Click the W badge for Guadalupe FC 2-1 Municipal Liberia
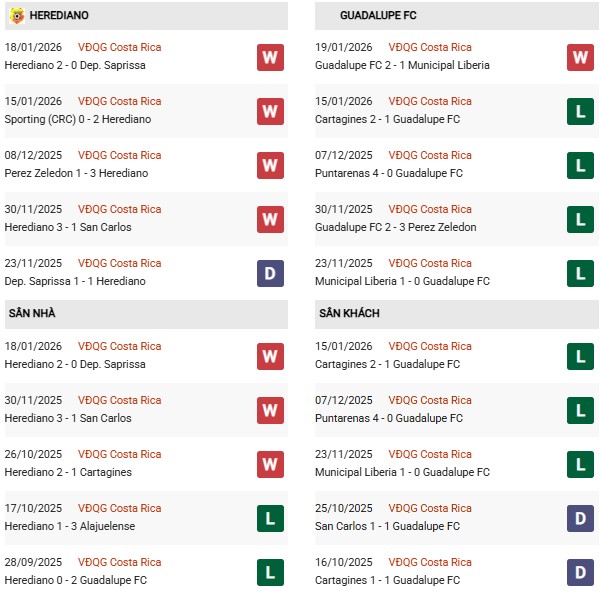Viewport: 600px width, 593px height. pos(580,57)
